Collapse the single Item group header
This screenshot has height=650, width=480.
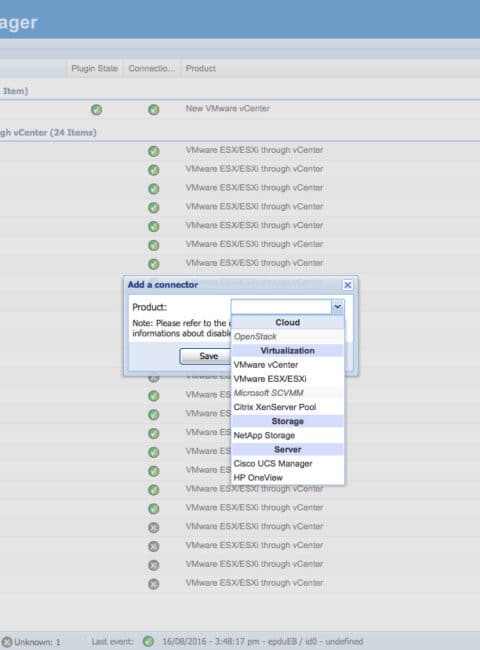14,91
